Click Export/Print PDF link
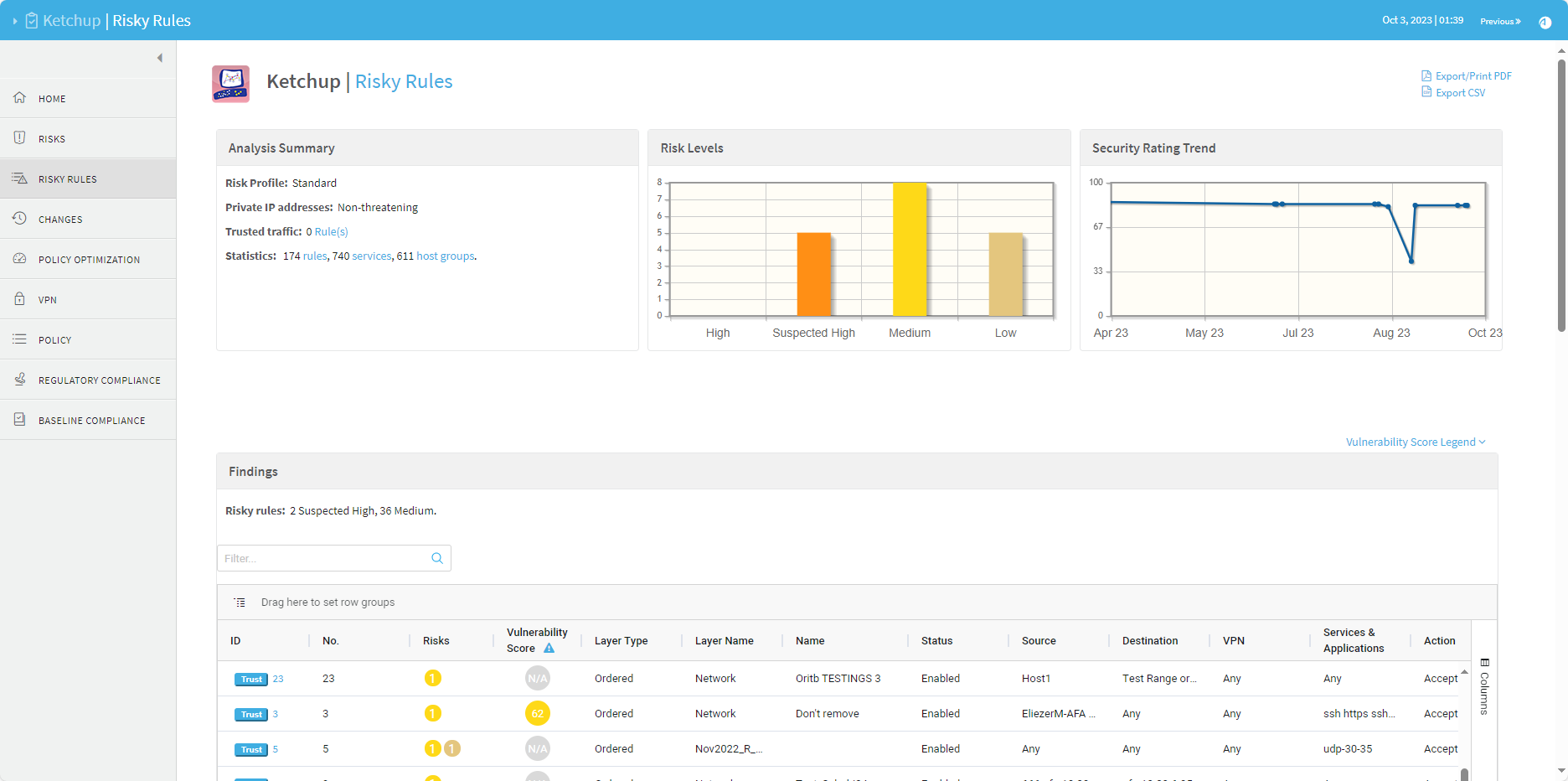1568x781 pixels. point(1473,76)
